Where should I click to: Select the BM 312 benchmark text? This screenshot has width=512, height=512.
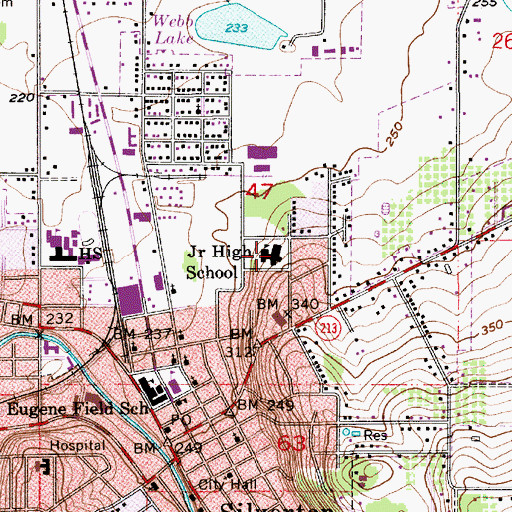pos(241,343)
